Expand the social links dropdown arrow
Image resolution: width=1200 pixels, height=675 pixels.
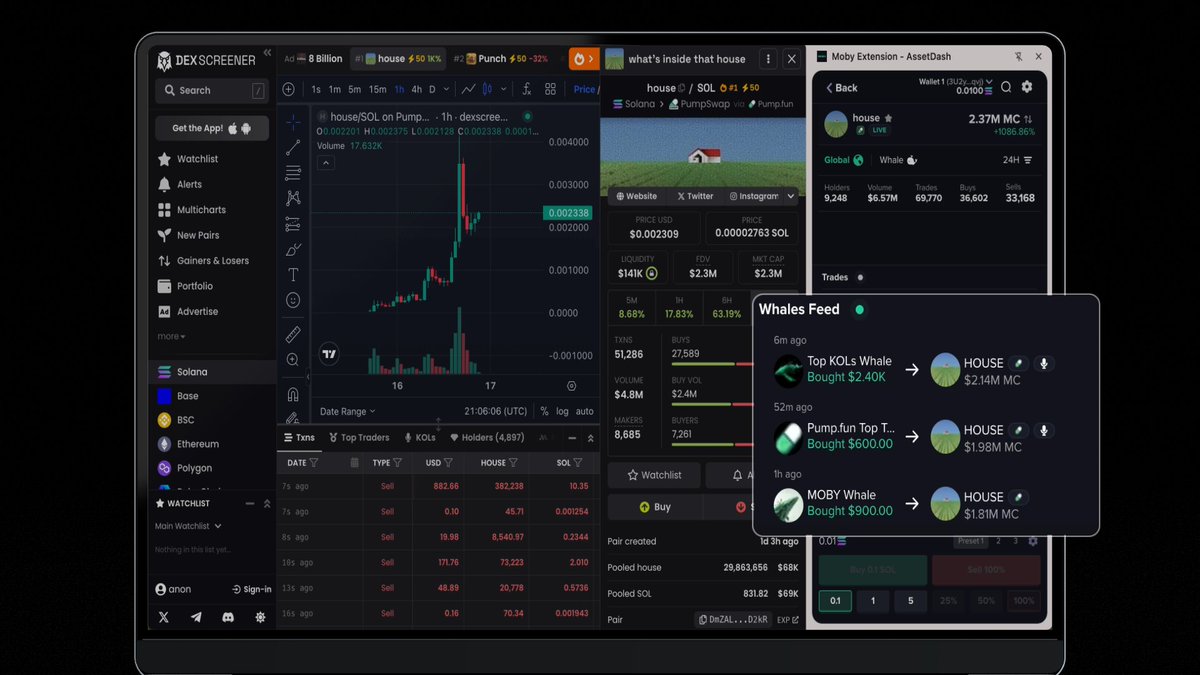(792, 196)
